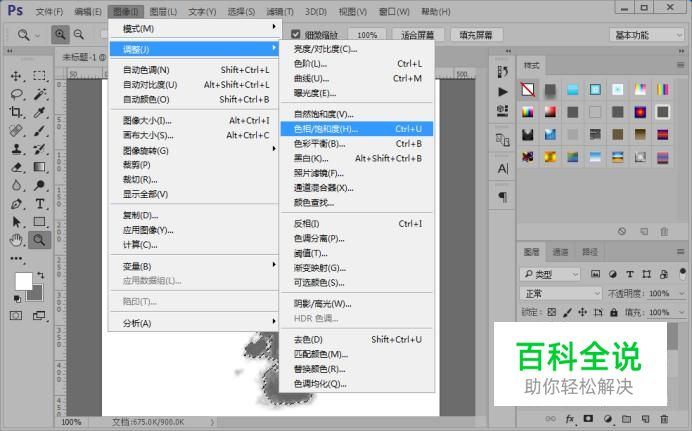The width and height of the screenshot is (692, 431).
Task: Expand the 模式(M) submenu
Action: 194,29
